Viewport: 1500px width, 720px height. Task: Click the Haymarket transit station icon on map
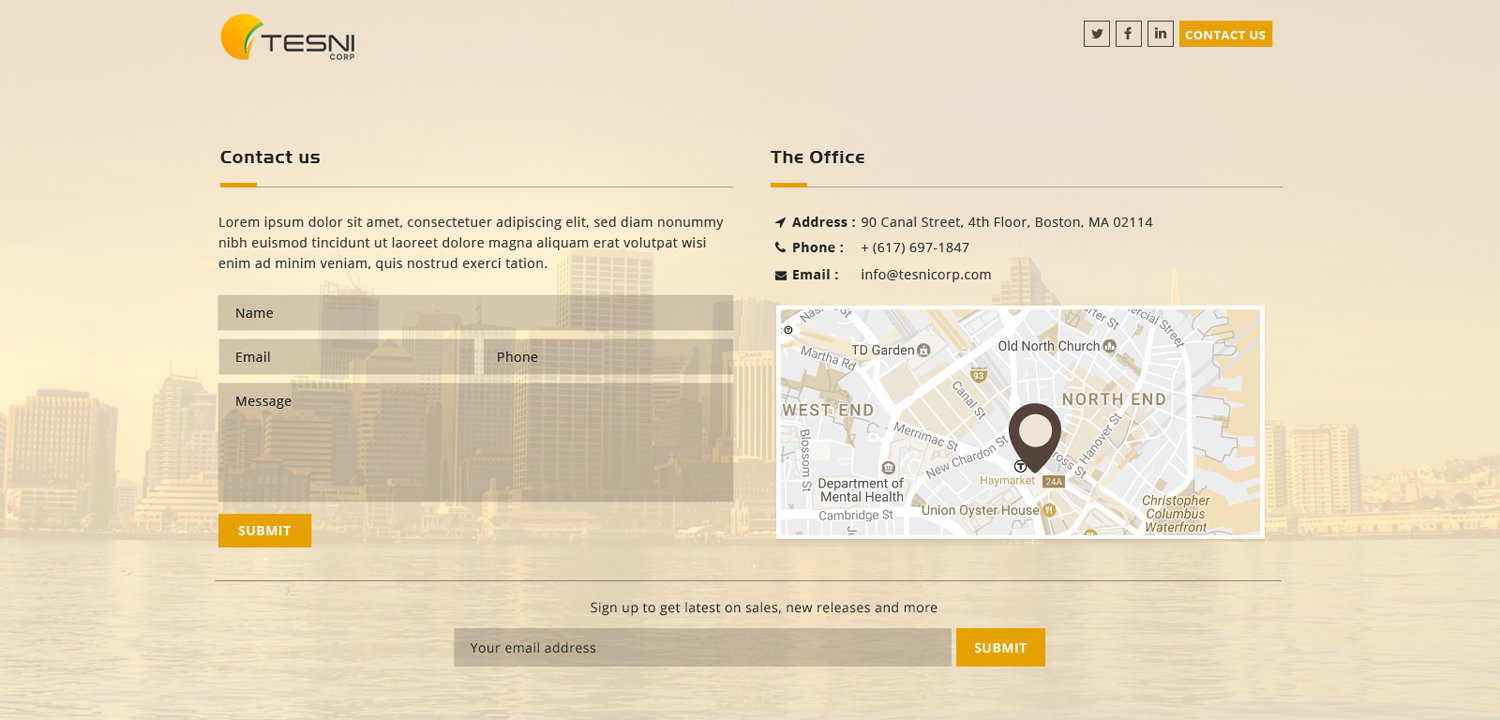(1020, 466)
